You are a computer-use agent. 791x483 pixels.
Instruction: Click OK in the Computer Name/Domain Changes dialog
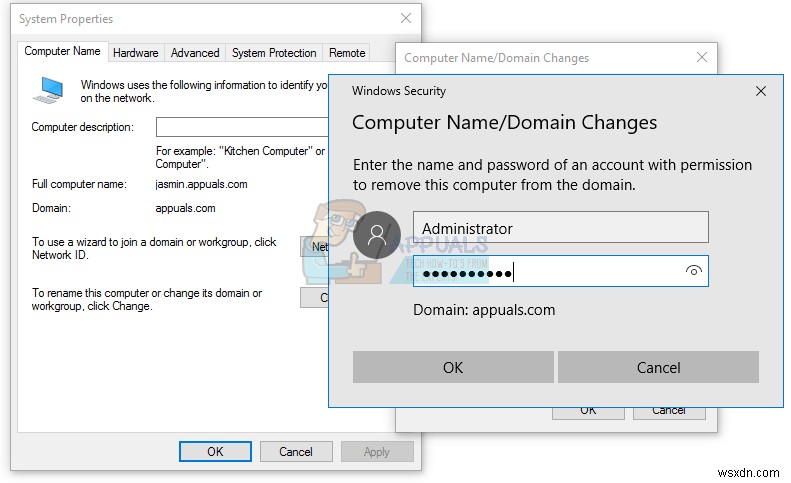[588, 410]
